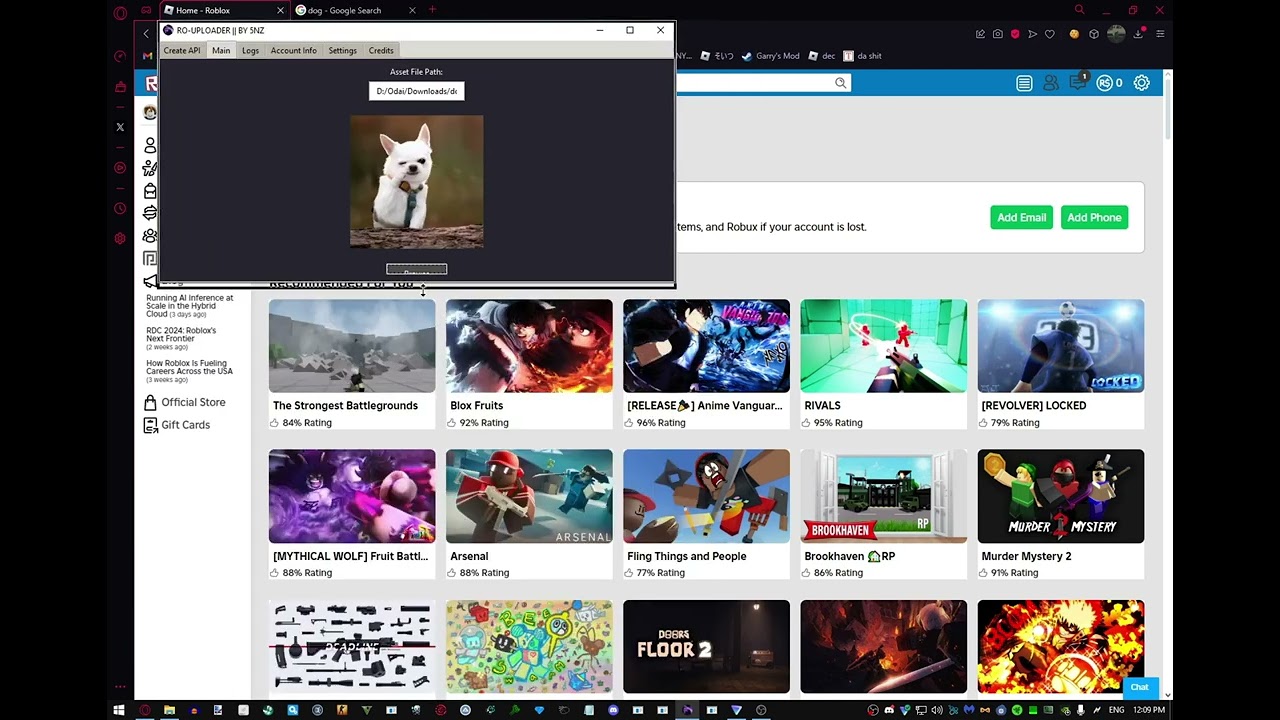Screen dimensions: 1280x720
Task: Click the Asset File Path field
Action: 417,91
